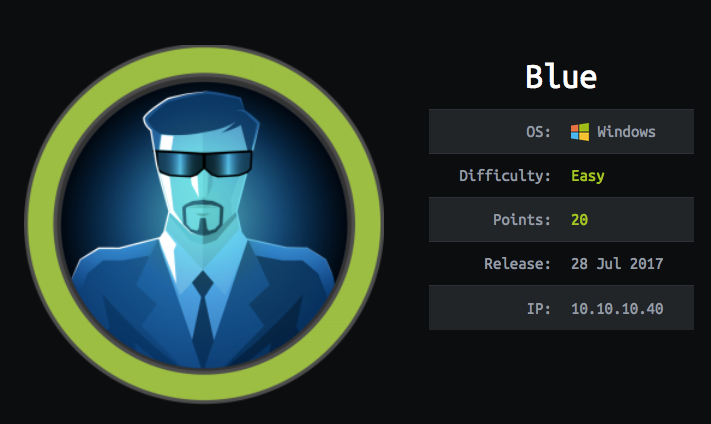This screenshot has height=424, width=711.
Task: Click the points value "20"
Action: (580, 220)
